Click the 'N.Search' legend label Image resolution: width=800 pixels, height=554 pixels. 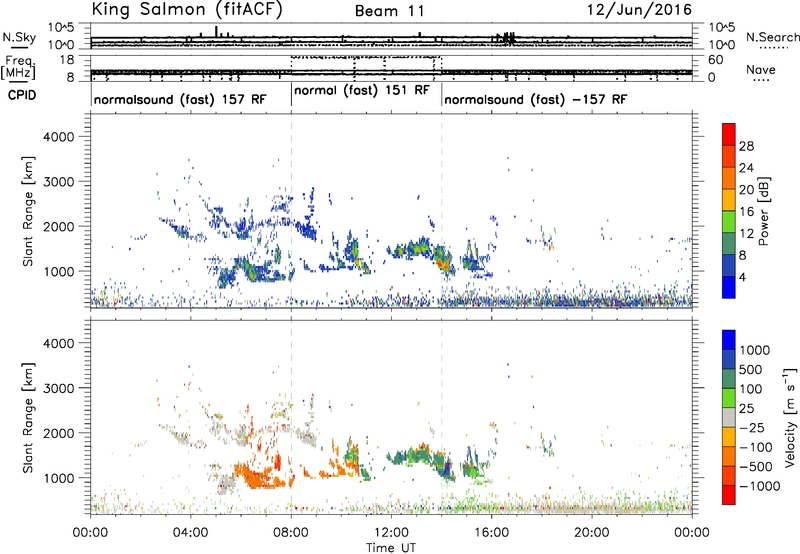click(772, 37)
